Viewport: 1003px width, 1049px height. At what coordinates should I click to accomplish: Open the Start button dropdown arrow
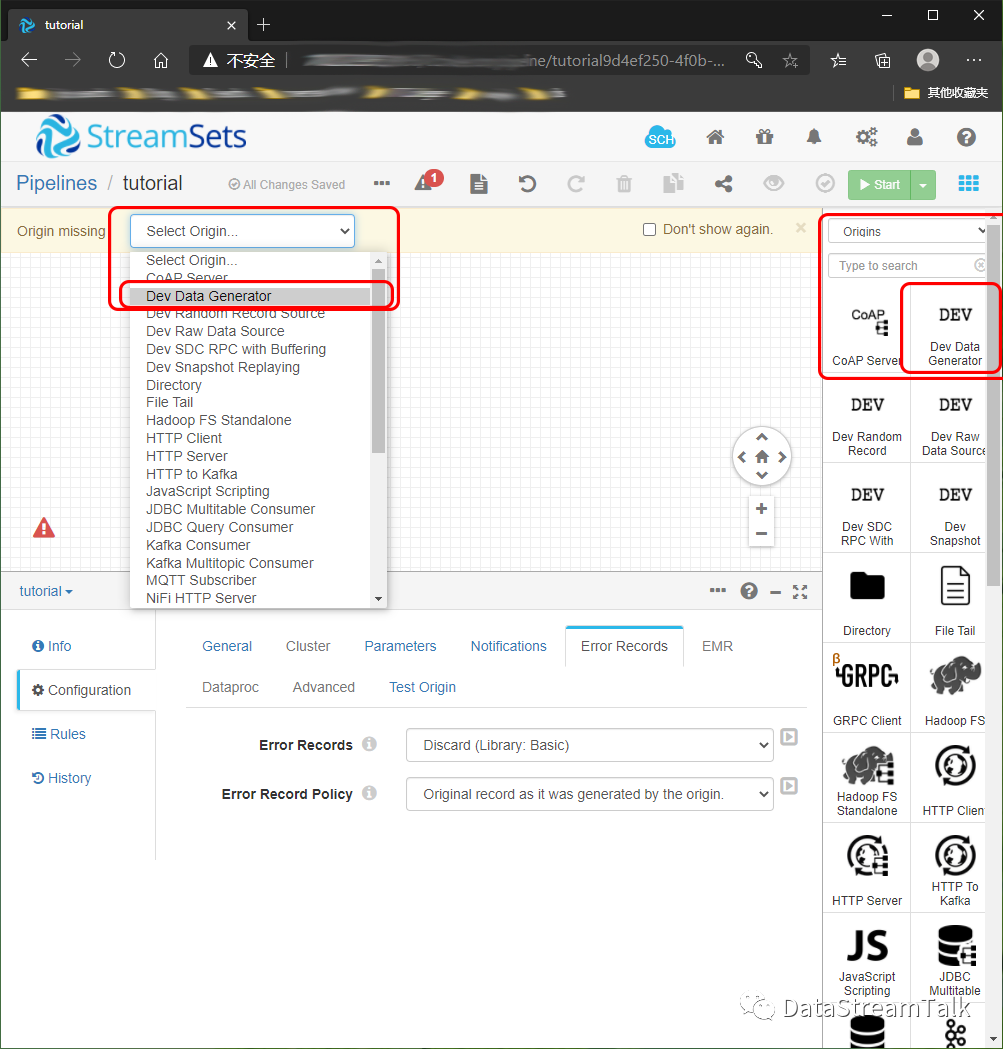coord(923,185)
